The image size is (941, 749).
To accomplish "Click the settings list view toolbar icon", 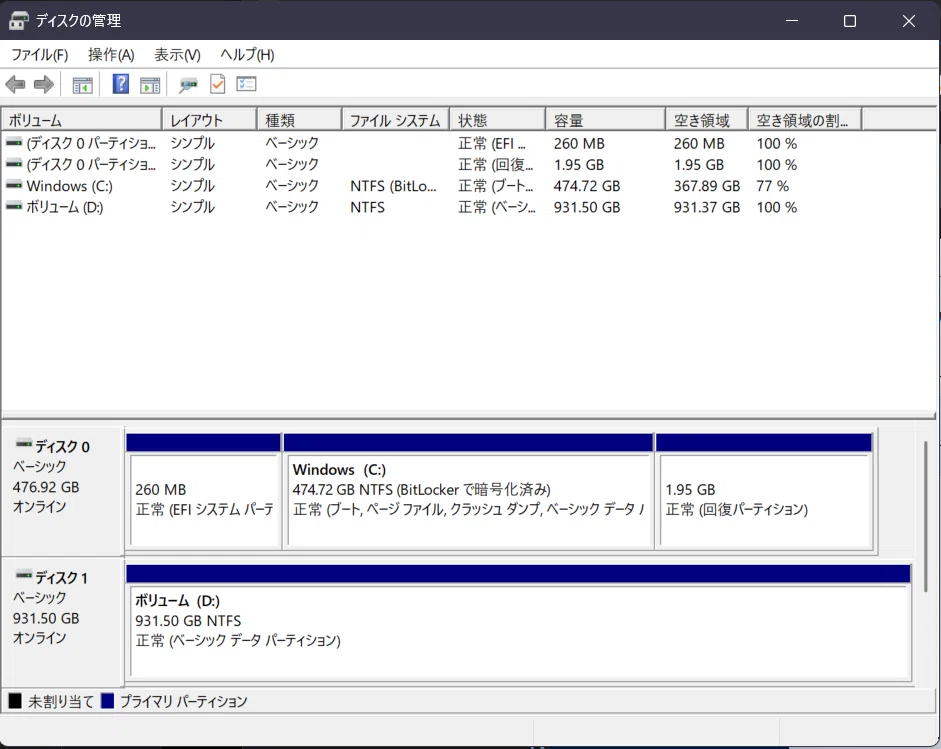I will 246,84.
